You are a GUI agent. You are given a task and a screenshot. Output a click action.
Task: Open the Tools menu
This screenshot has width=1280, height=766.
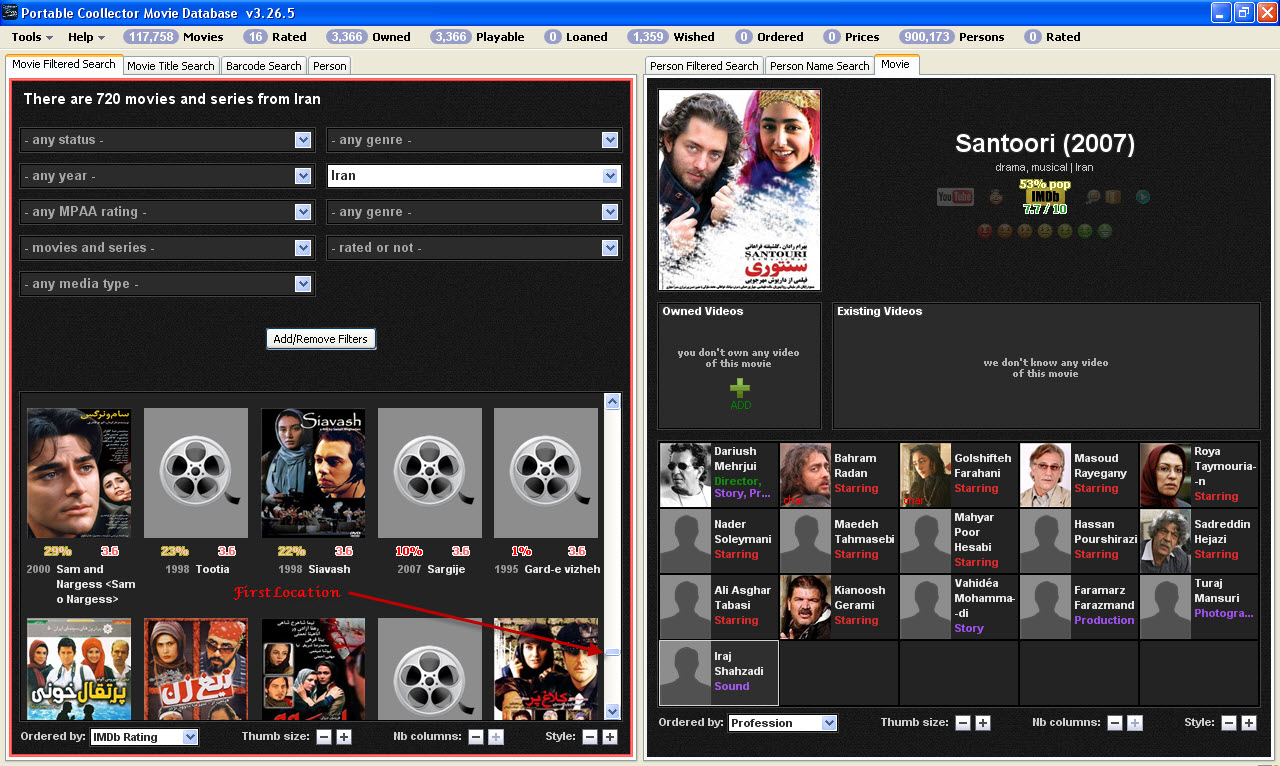pyautogui.click(x=32, y=37)
